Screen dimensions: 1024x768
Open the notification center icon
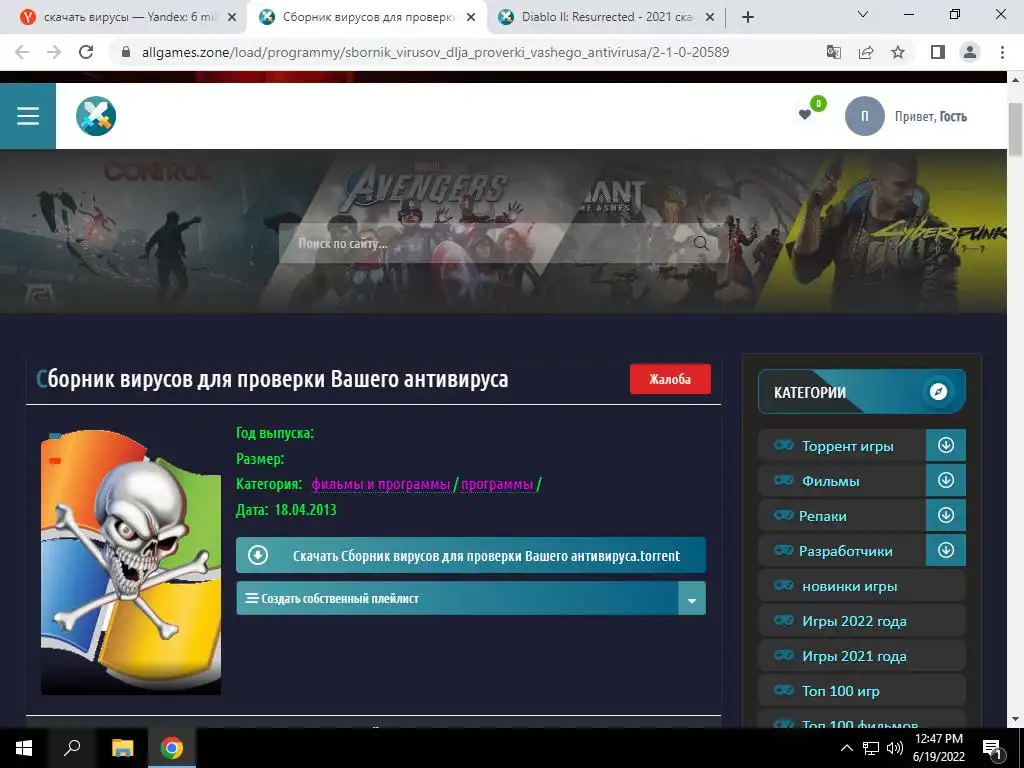tap(993, 748)
